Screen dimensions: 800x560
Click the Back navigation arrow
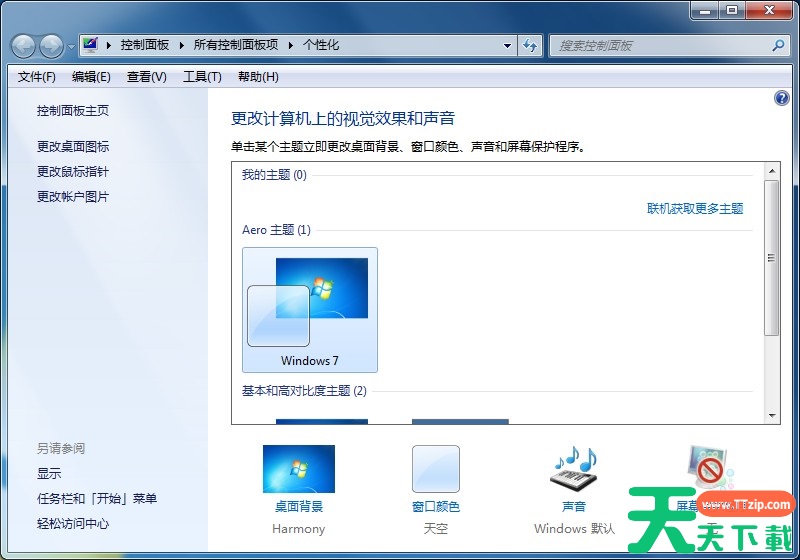coord(23,46)
